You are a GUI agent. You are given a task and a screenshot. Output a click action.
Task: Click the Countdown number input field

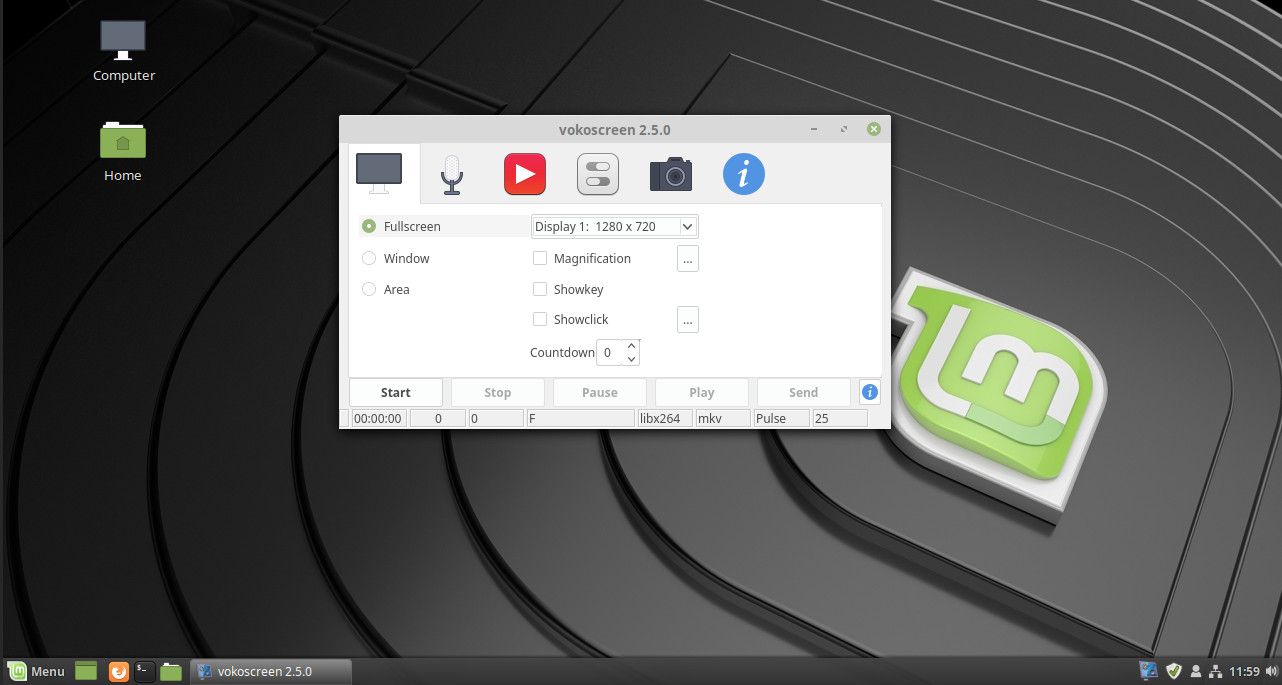(x=609, y=352)
